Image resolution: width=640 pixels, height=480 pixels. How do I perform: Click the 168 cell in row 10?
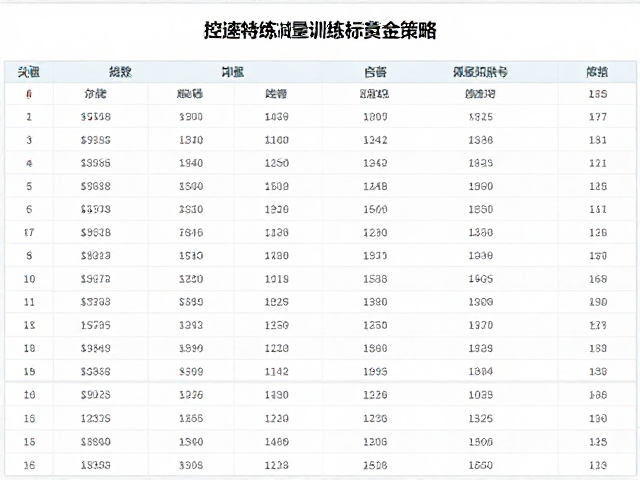click(598, 279)
